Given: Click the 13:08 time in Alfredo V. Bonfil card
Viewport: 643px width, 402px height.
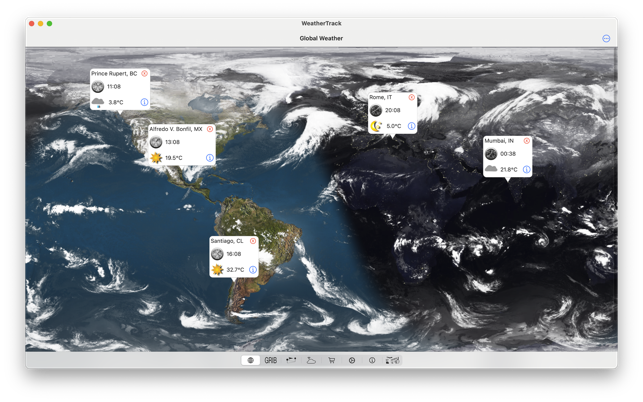Looking at the screenshot, I should click(x=172, y=142).
